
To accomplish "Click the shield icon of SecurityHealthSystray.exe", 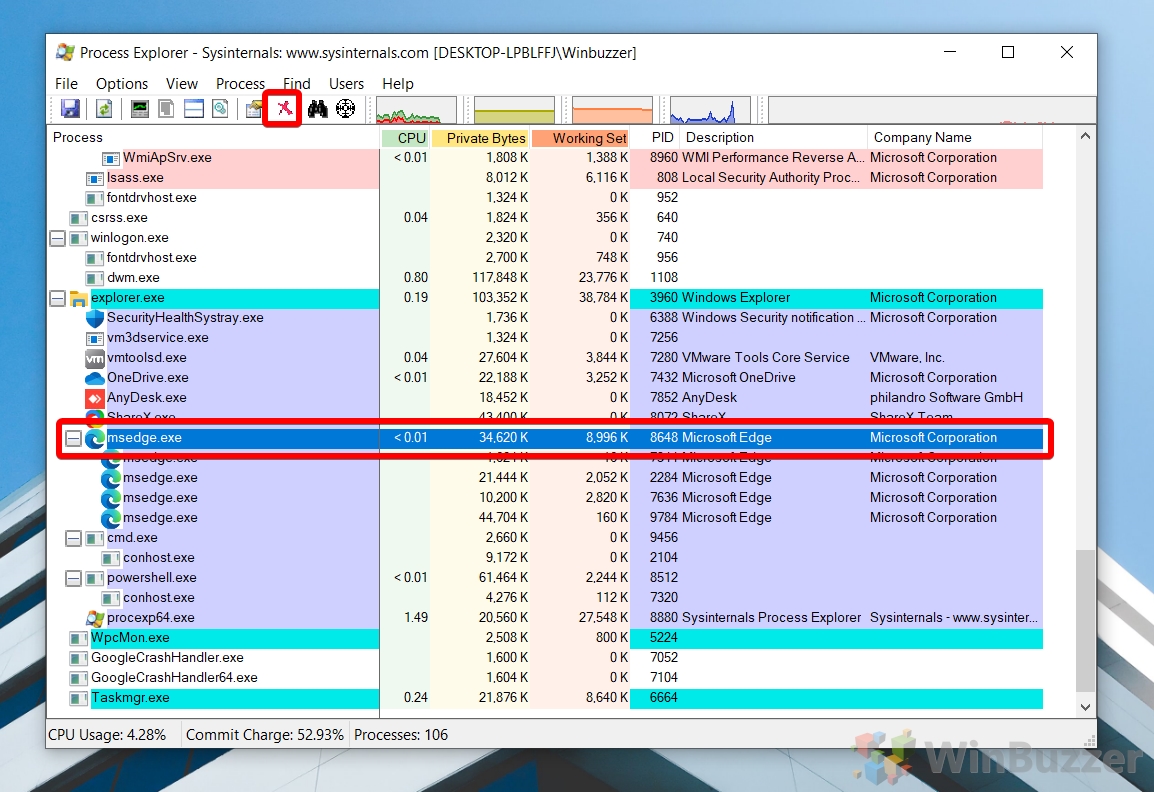I will (95, 318).
